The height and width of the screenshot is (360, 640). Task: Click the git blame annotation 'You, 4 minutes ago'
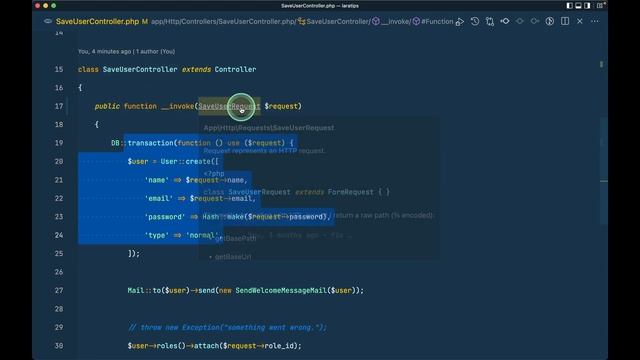click(x=126, y=51)
